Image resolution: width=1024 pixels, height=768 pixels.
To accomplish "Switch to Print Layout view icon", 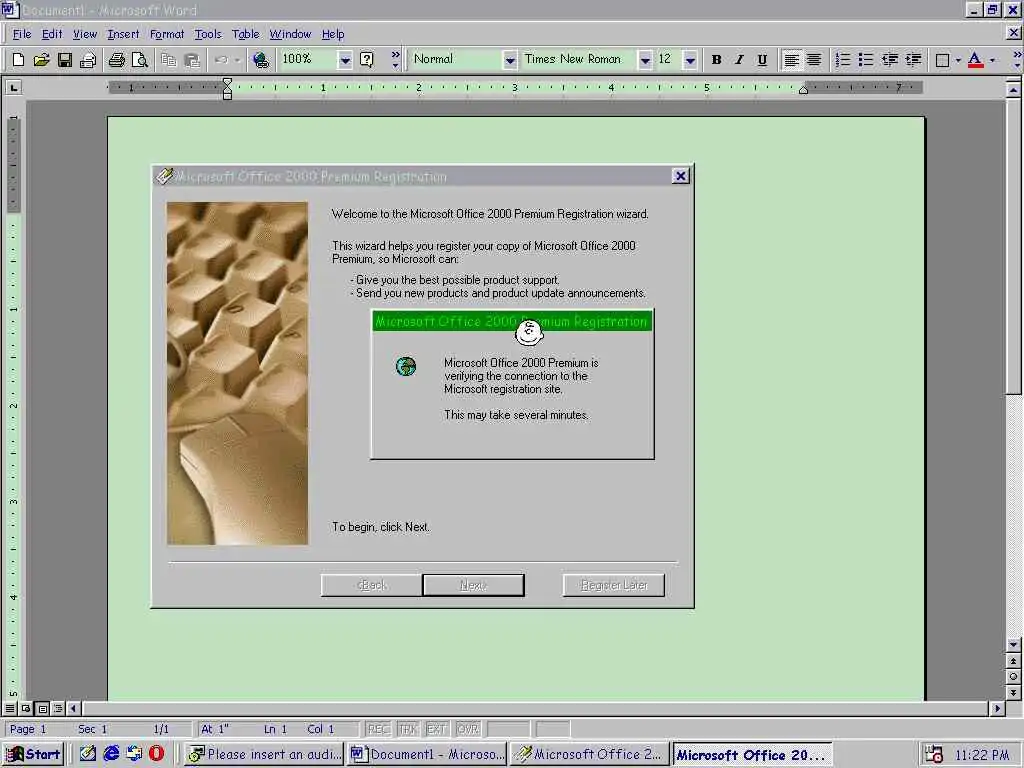I will tap(42, 709).
